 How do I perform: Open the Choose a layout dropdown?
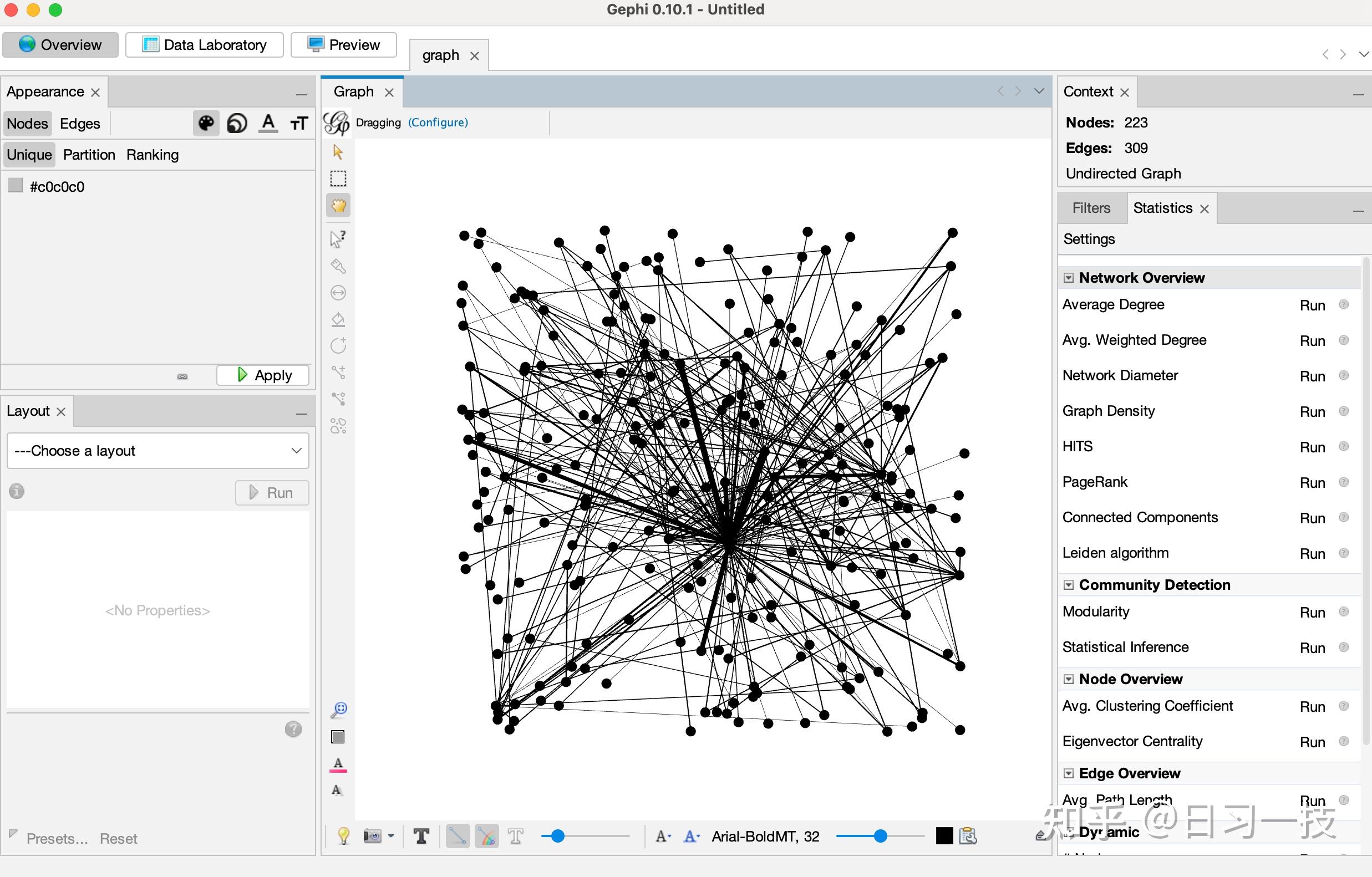point(158,451)
